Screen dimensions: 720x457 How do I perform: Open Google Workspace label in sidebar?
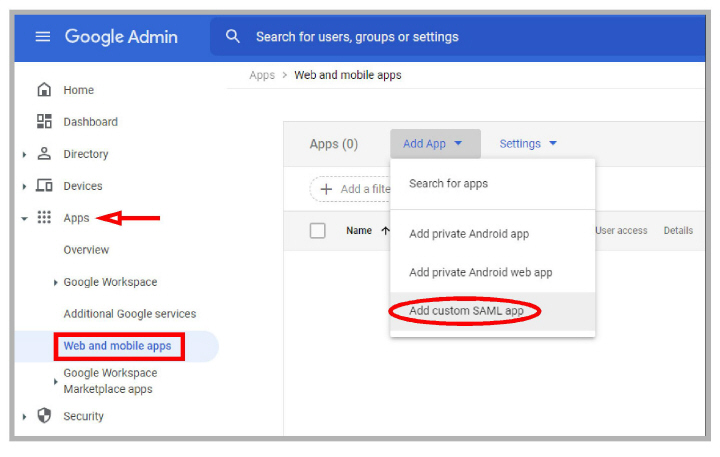[x=110, y=282]
